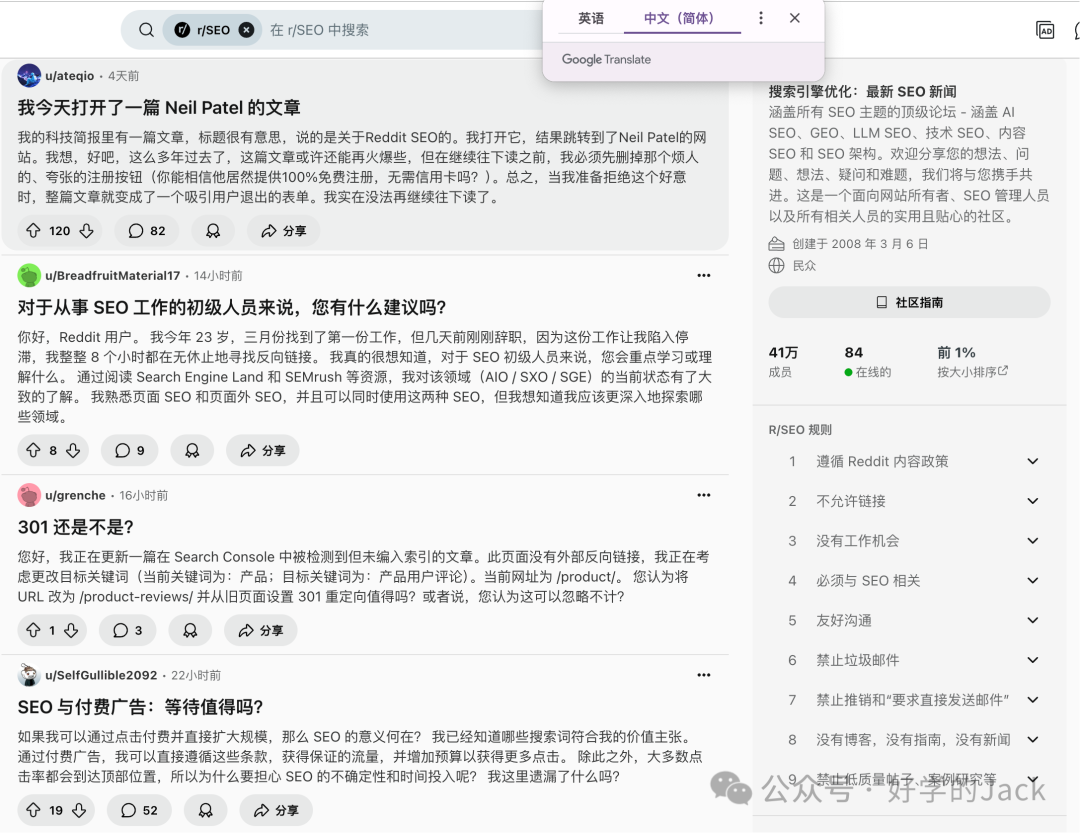
Task: Open post options on "SEO 与付费广告" post
Action: (703, 675)
